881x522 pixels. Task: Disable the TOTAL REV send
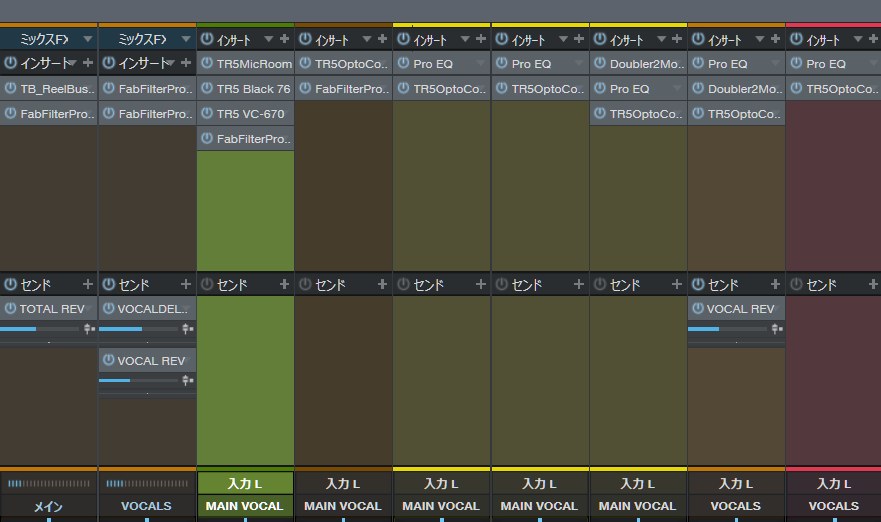tap(10, 308)
